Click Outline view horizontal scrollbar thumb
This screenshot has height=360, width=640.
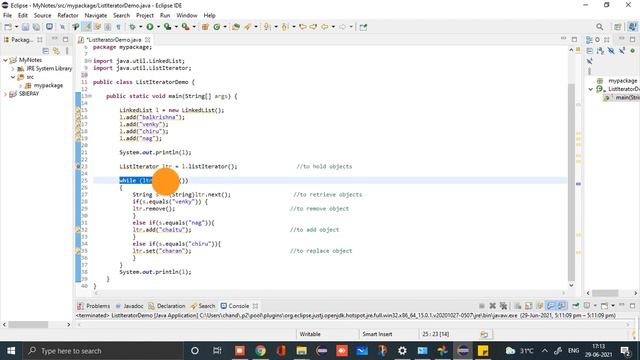tap(605, 293)
